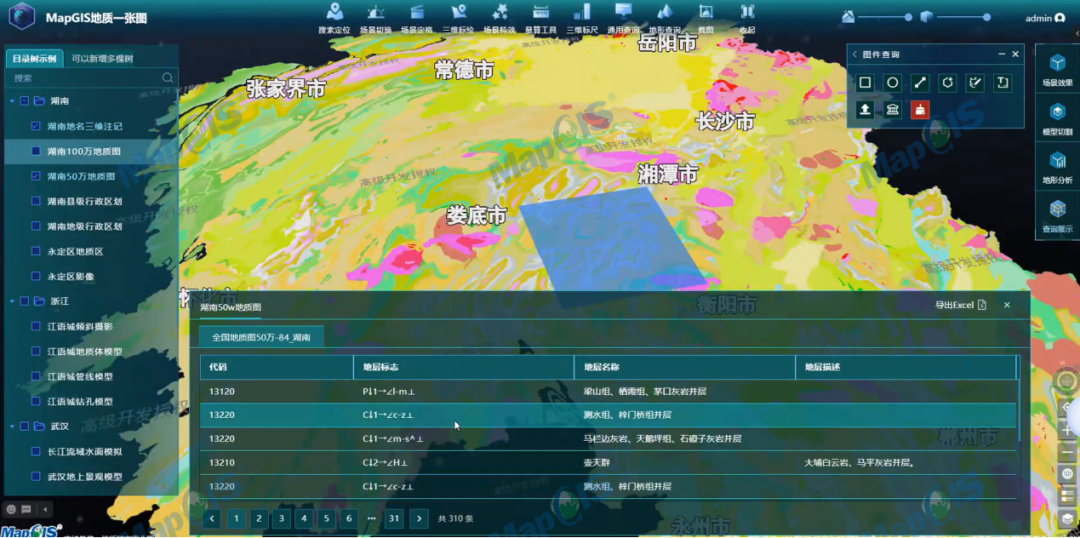
Task: Open the 场景特效 scene effects tool
Action: [499, 19]
